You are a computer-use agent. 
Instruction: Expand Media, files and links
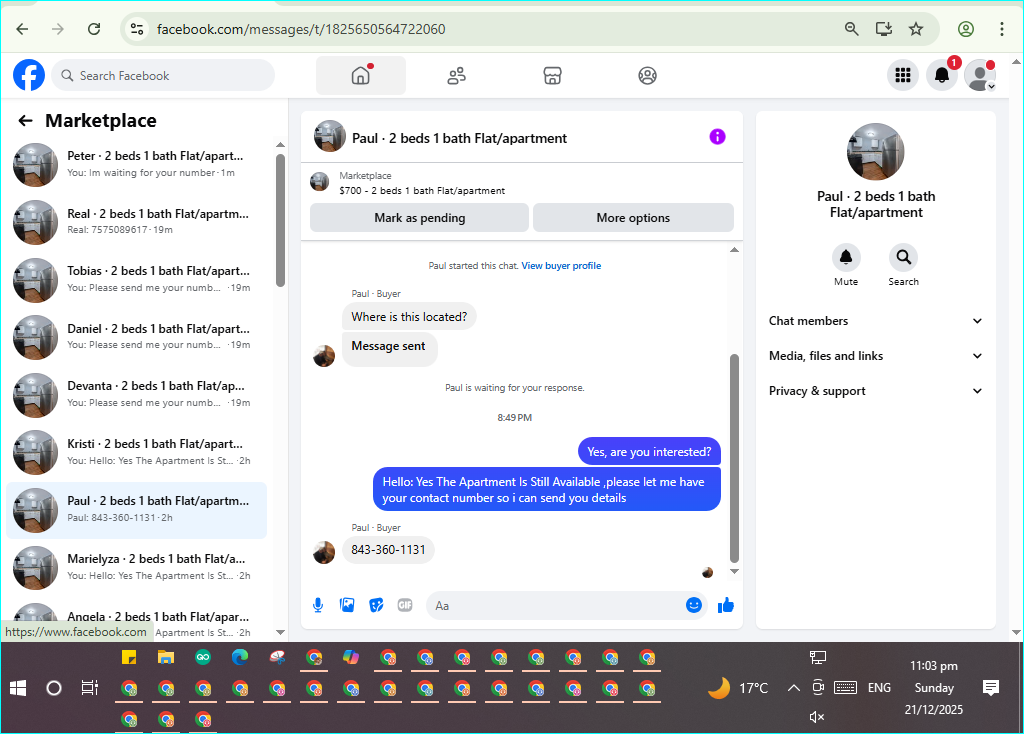click(x=875, y=356)
